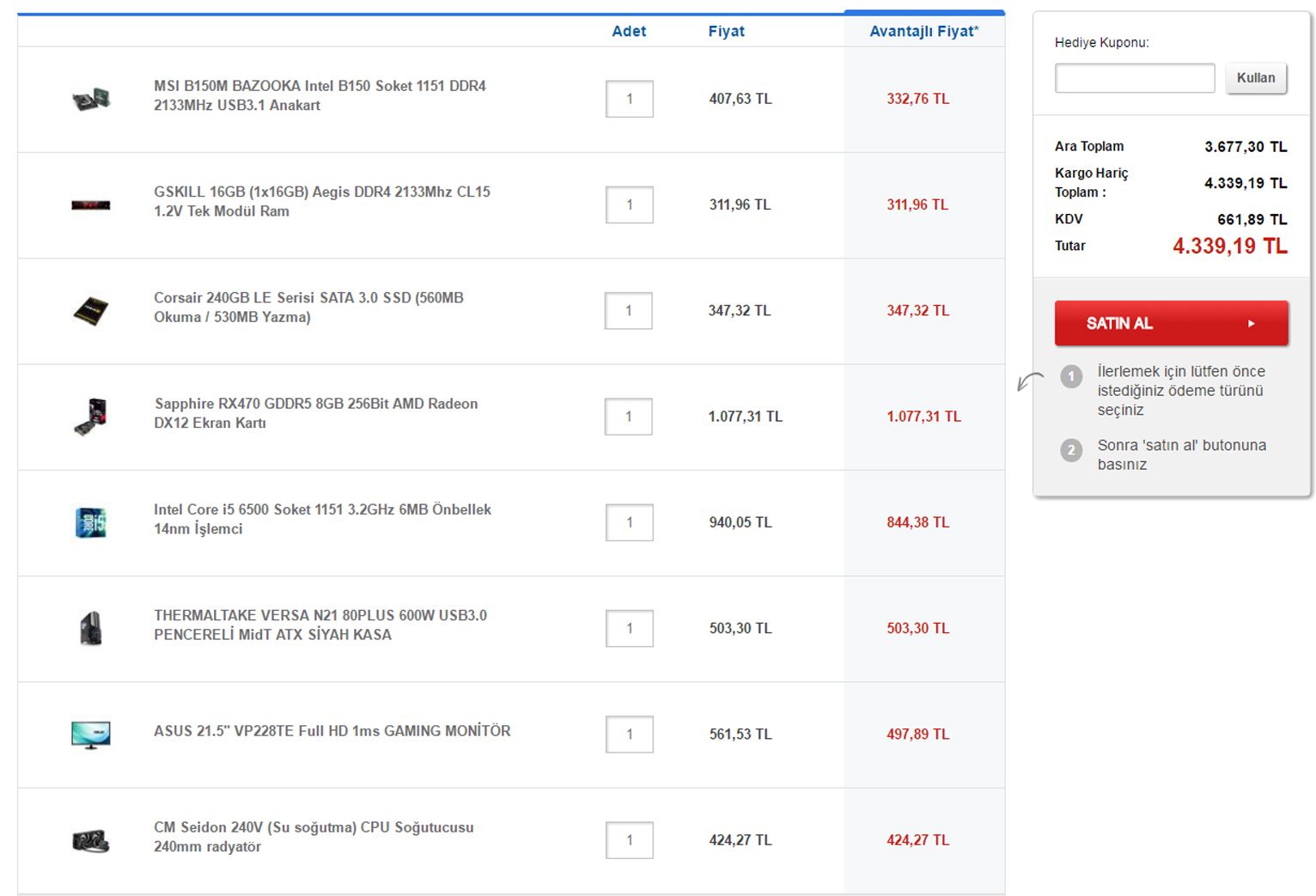Click the 332,76 TL discounted motherboard price
This screenshot has height=896, width=1316.
[x=918, y=99]
